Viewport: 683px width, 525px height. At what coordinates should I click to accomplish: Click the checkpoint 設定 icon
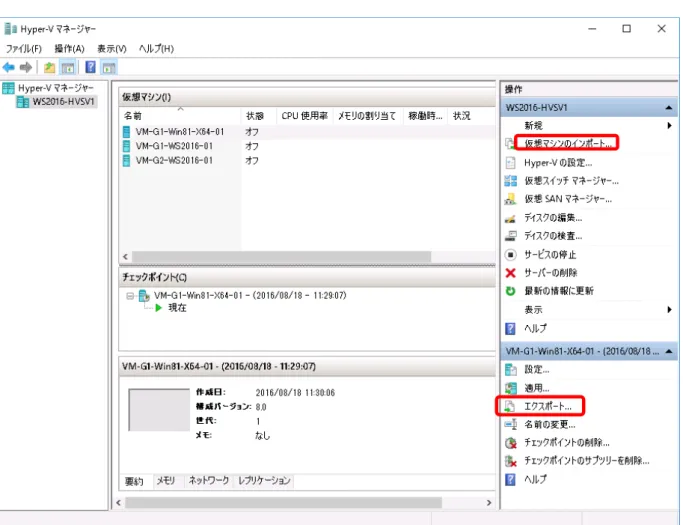tap(511, 370)
